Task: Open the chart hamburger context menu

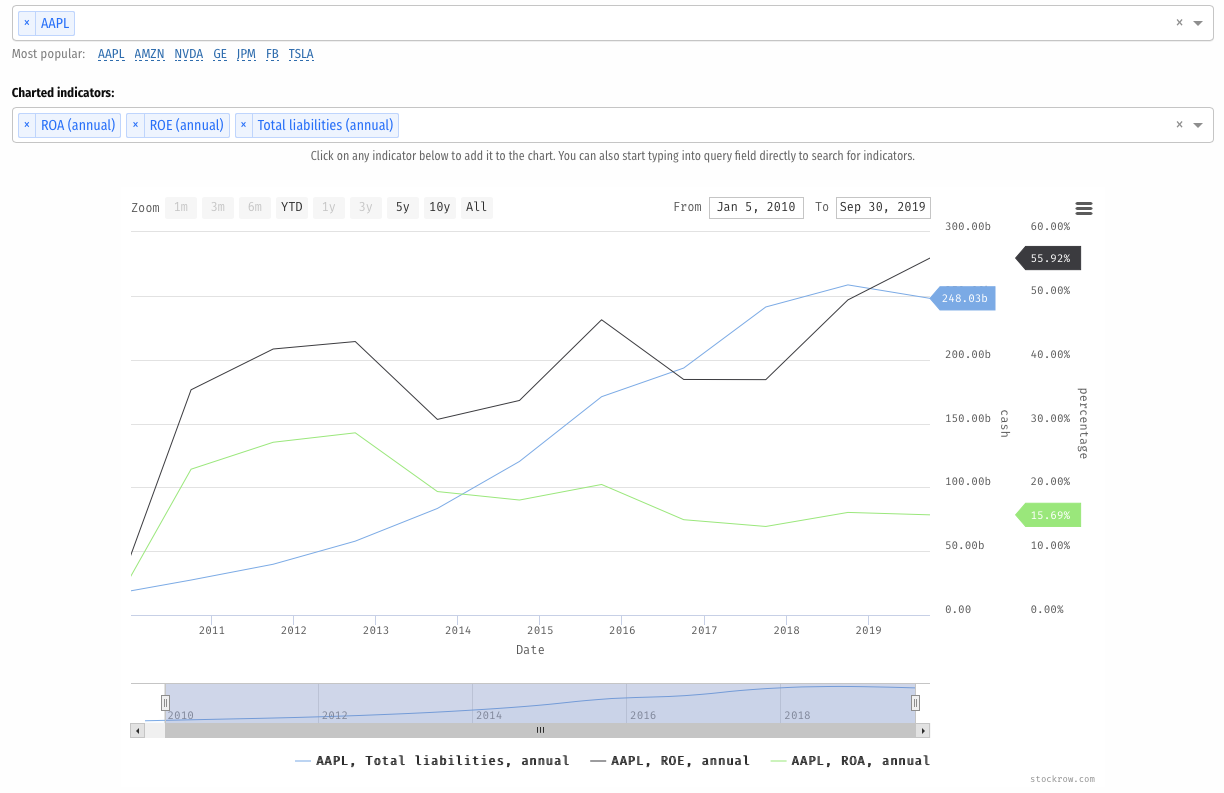Action: [1084, 208]
